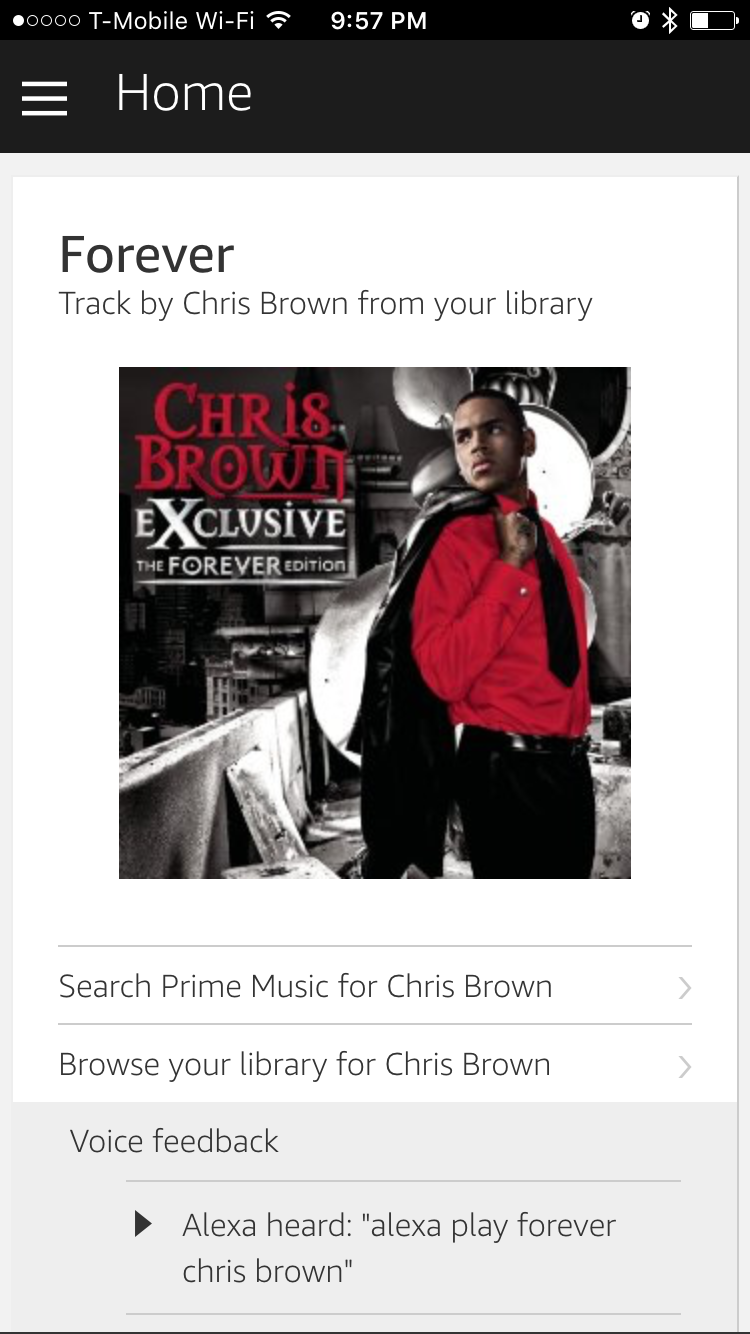Tap the cellular signal strength dots
Viewport: 750px width, 1334px height.
(46, 20)
